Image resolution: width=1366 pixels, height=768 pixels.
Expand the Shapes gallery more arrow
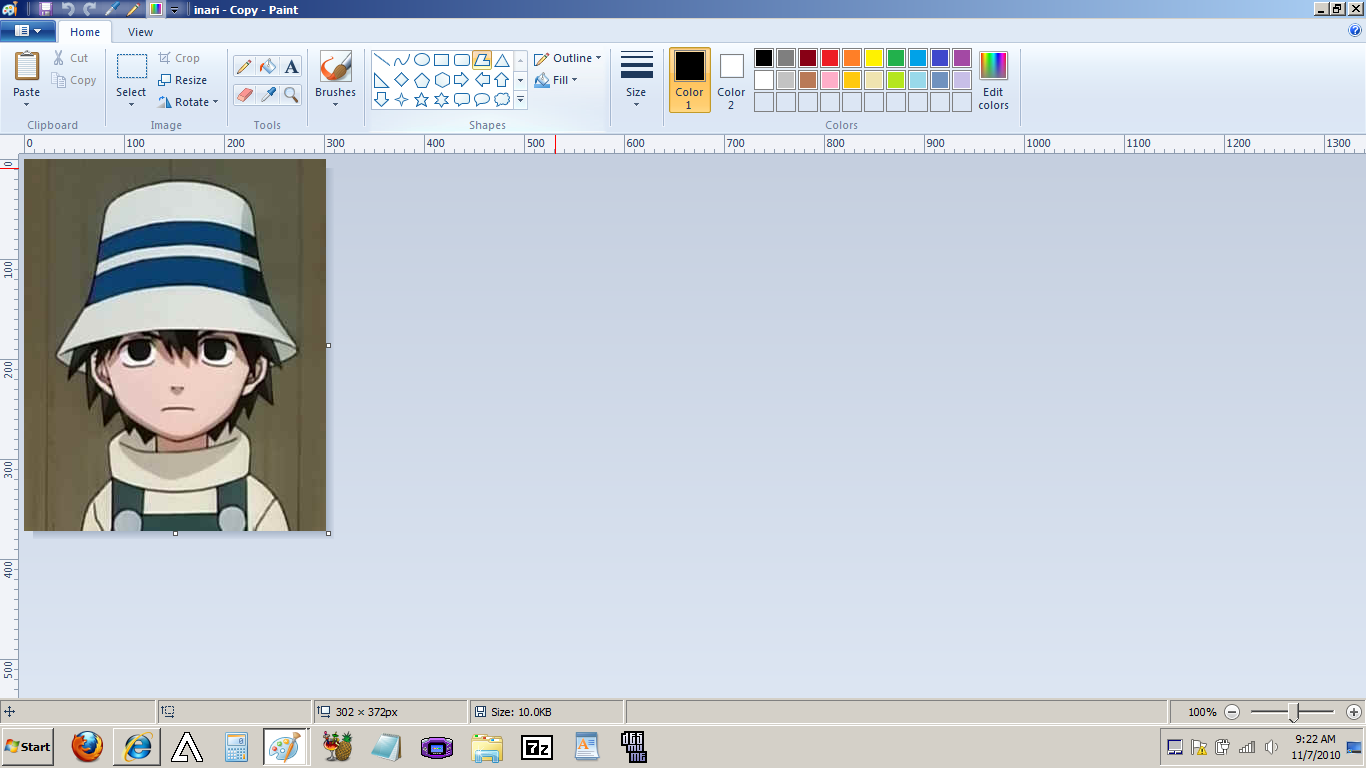(x=521, y=100)
